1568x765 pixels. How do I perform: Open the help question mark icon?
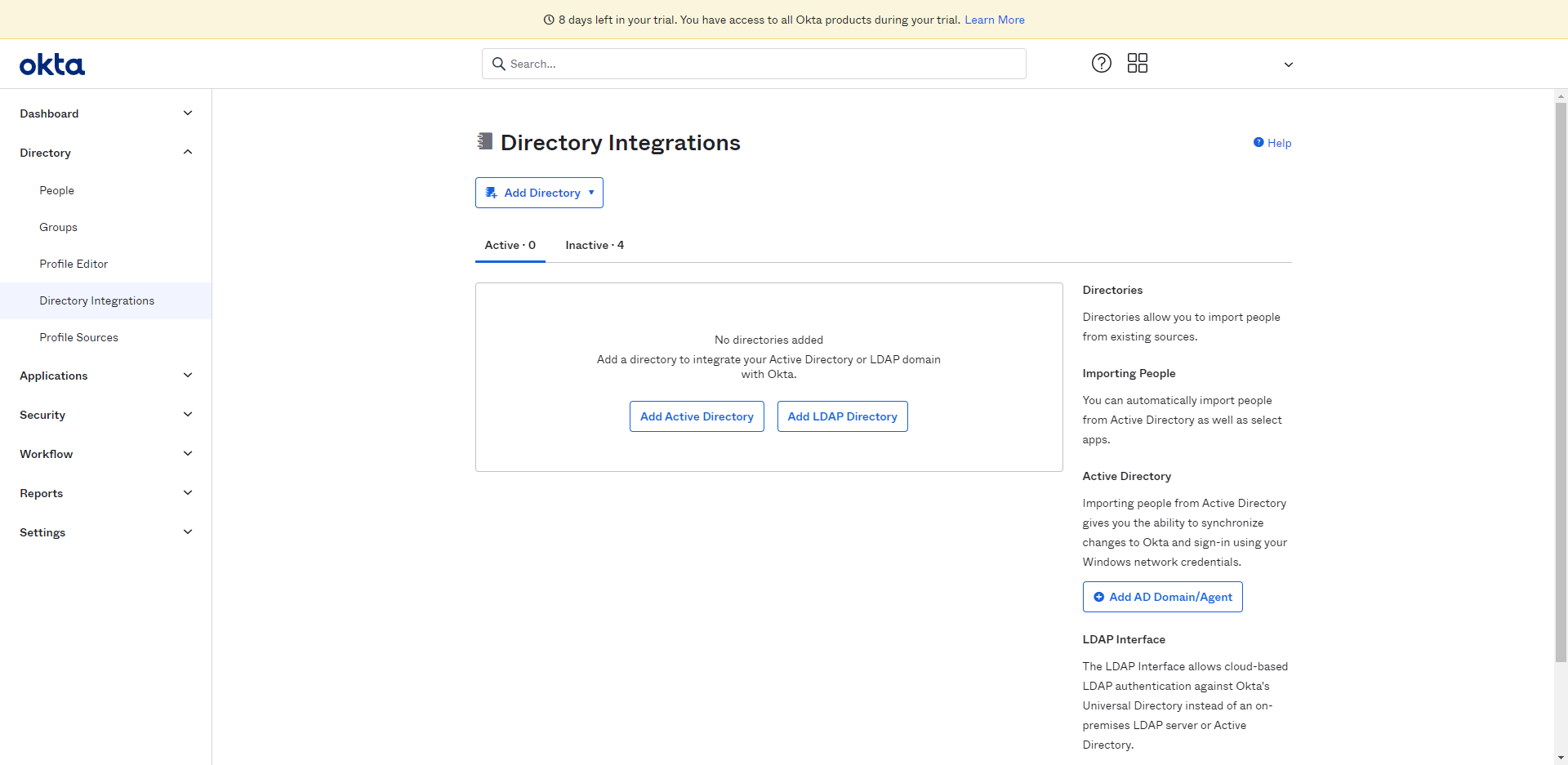tap(1102, 63)
